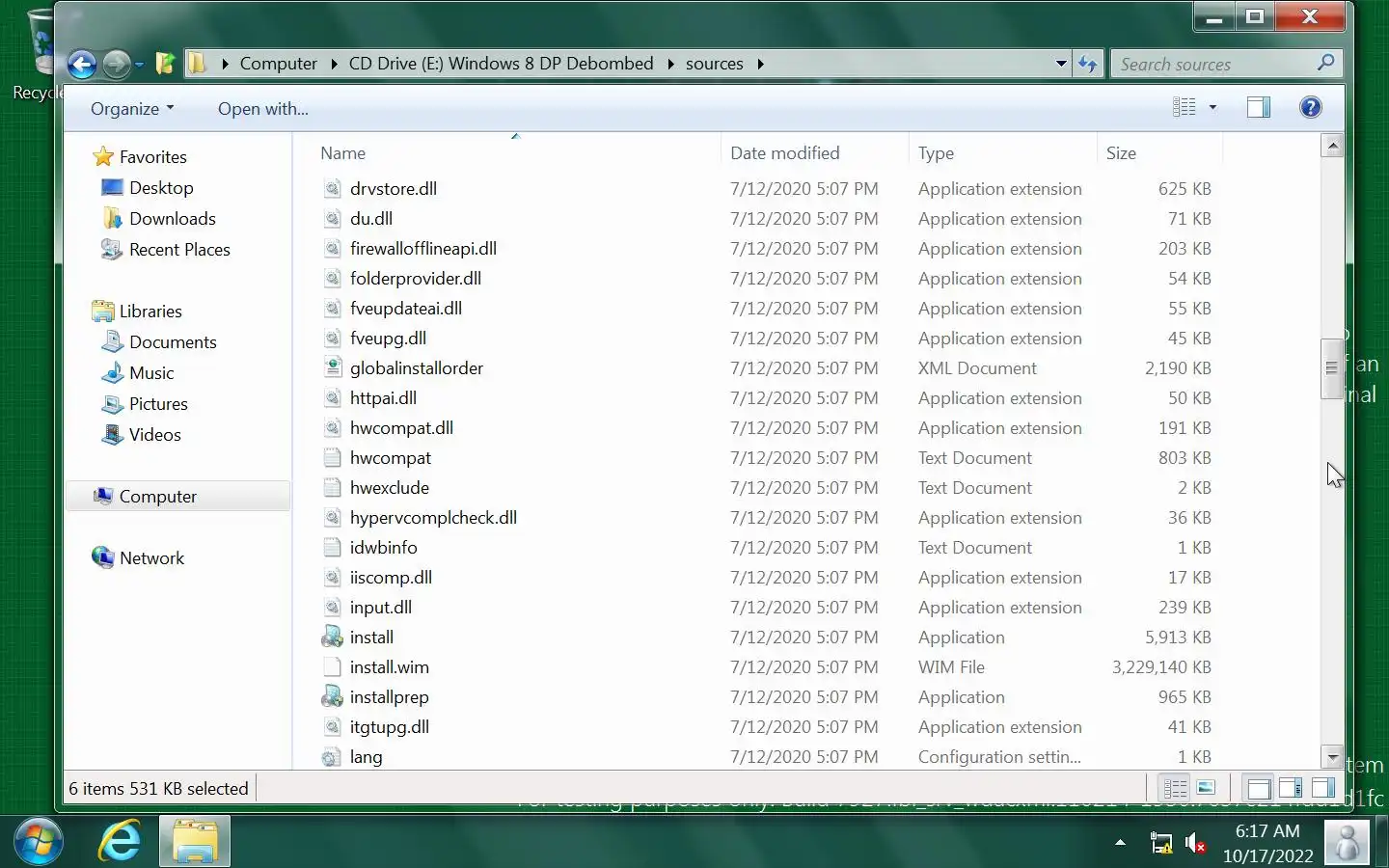The width and height of the screenshot is (1389, 868).
Task: Select the installprep application icon
Action: (332, 696)
